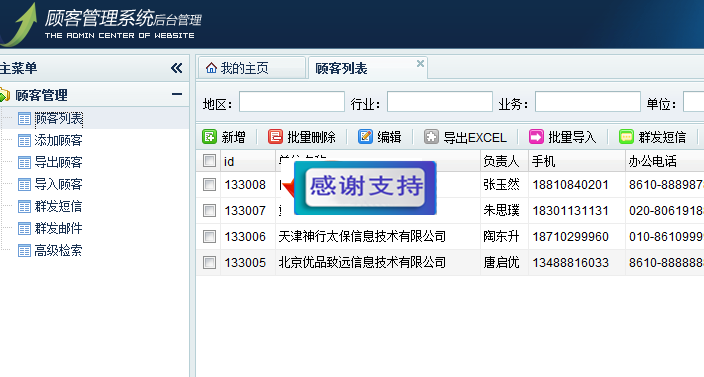Switch to the 我的主页 tab

tap(252, 68)
